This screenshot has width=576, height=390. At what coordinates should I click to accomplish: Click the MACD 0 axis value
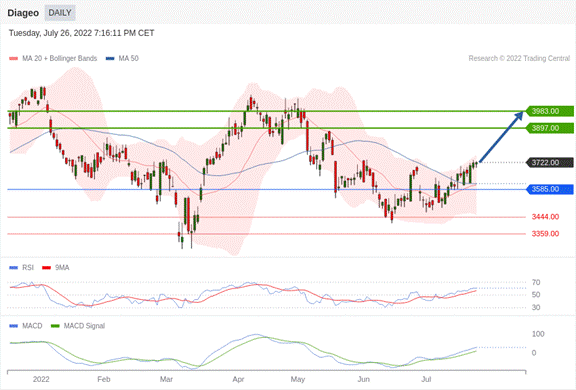click(x=534, y=353)
